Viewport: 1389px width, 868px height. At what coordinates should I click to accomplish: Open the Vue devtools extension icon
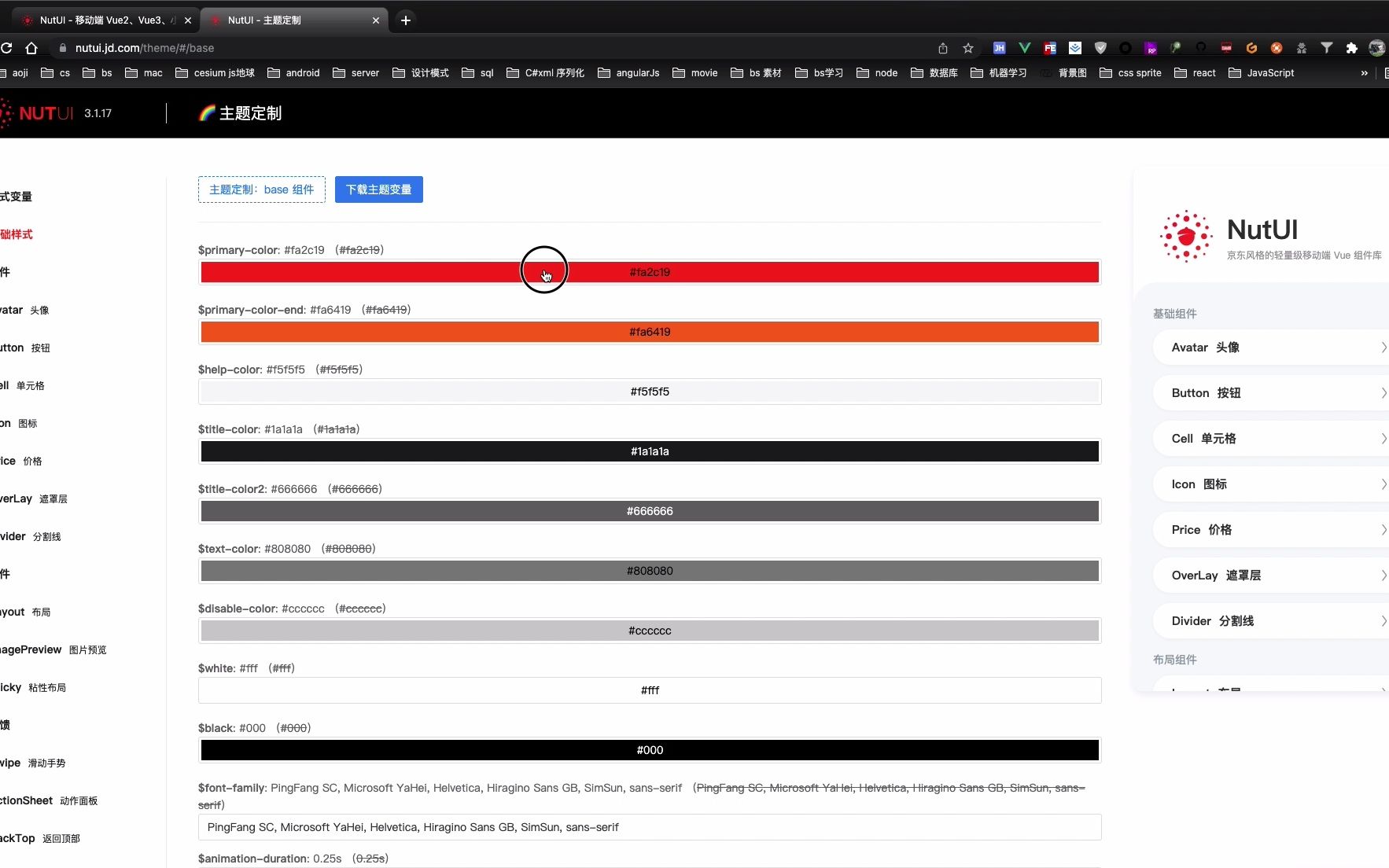pos(1024,48)
